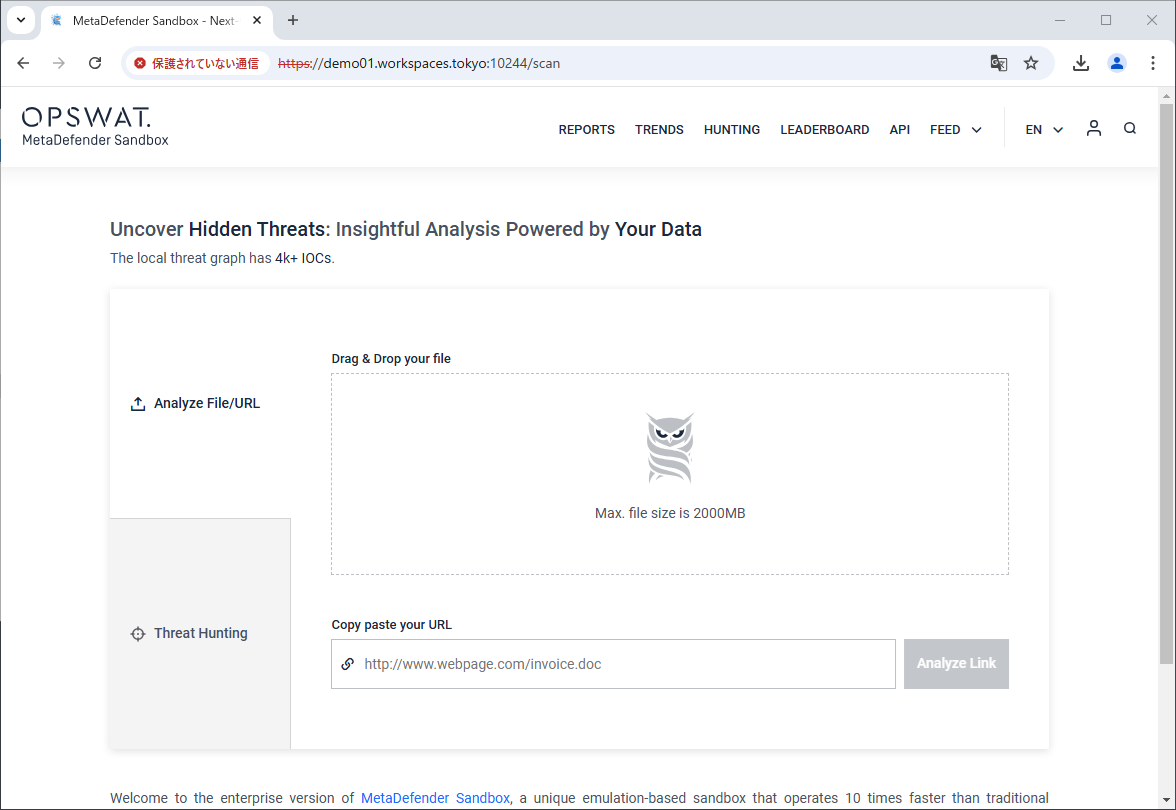
Task: Select the Analyze File/URL upload icon
Action: [137, 402]
